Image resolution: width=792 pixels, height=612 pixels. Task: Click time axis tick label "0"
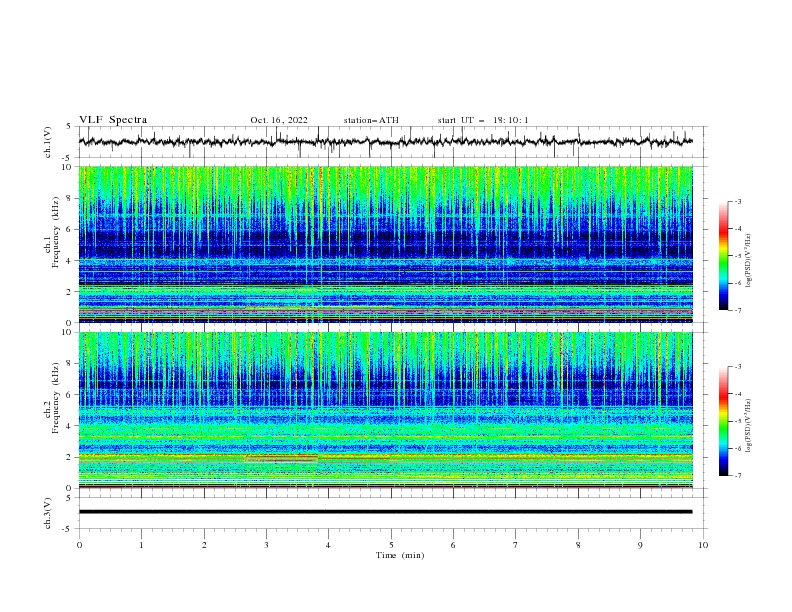coord(79,545)
